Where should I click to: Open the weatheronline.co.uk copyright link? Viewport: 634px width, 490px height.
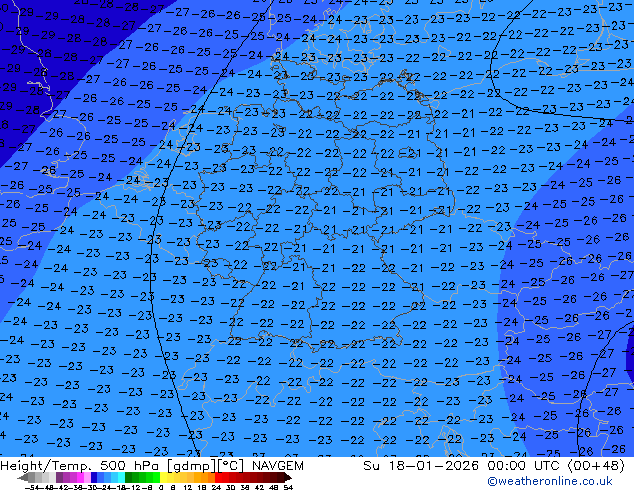coord(549,481)
